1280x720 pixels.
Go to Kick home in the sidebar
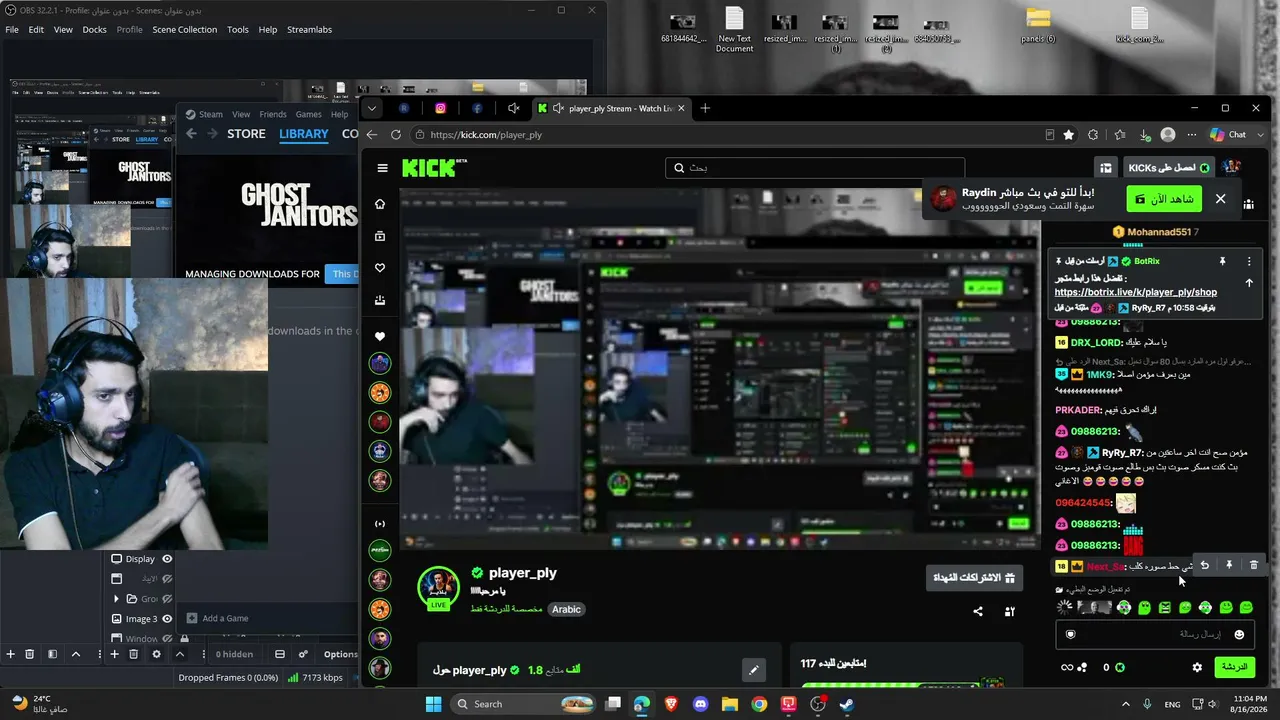coord(380,204)
